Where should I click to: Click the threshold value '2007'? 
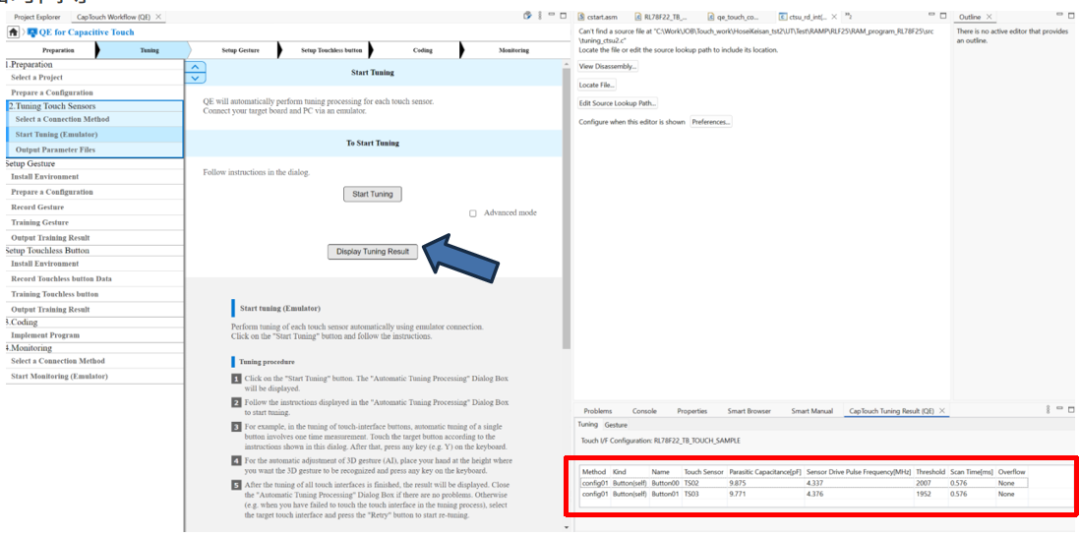tap(924, 483)
